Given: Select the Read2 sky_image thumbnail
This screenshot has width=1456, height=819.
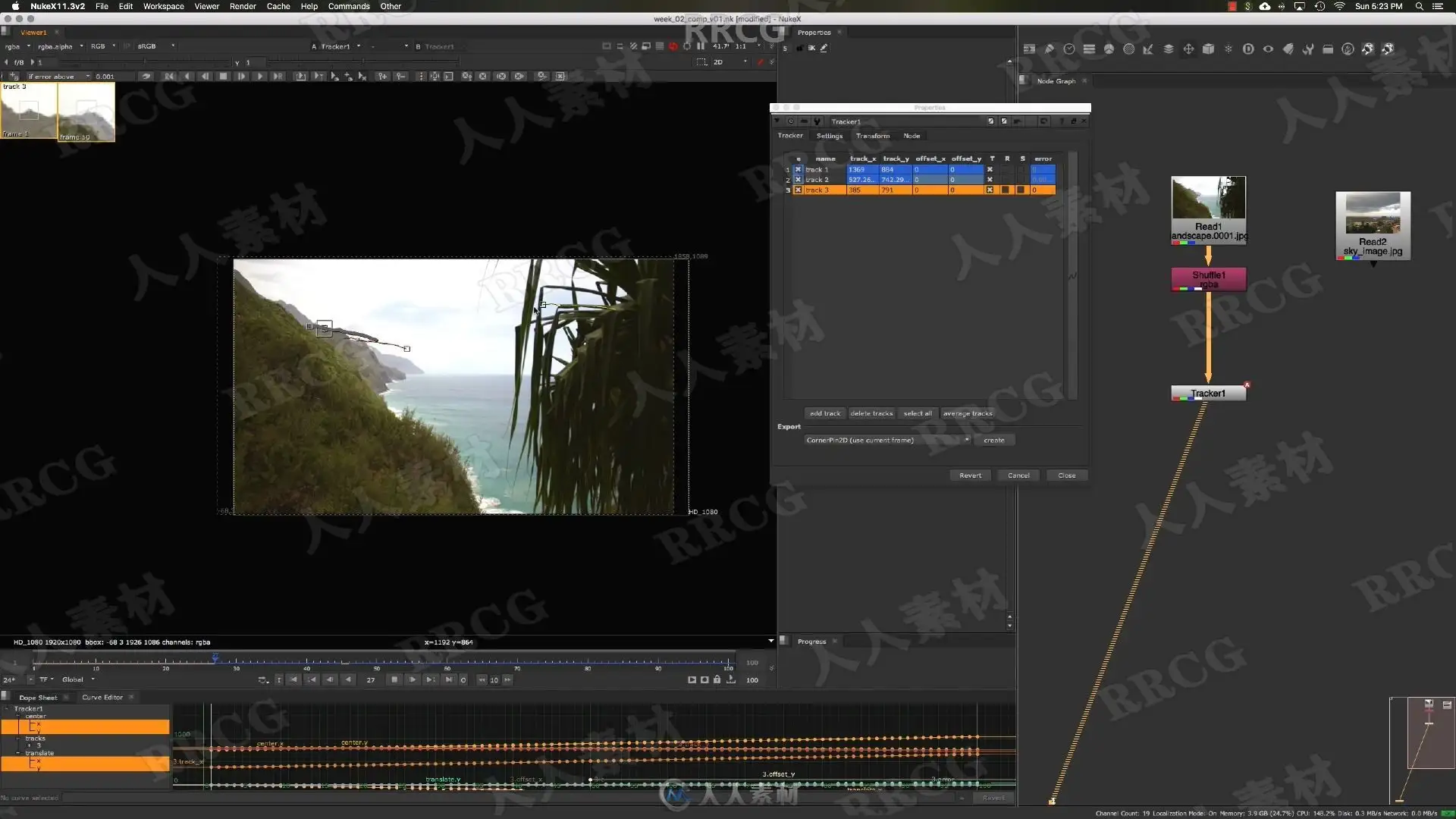Looking at the screenshot, I should pos(1373,214).
